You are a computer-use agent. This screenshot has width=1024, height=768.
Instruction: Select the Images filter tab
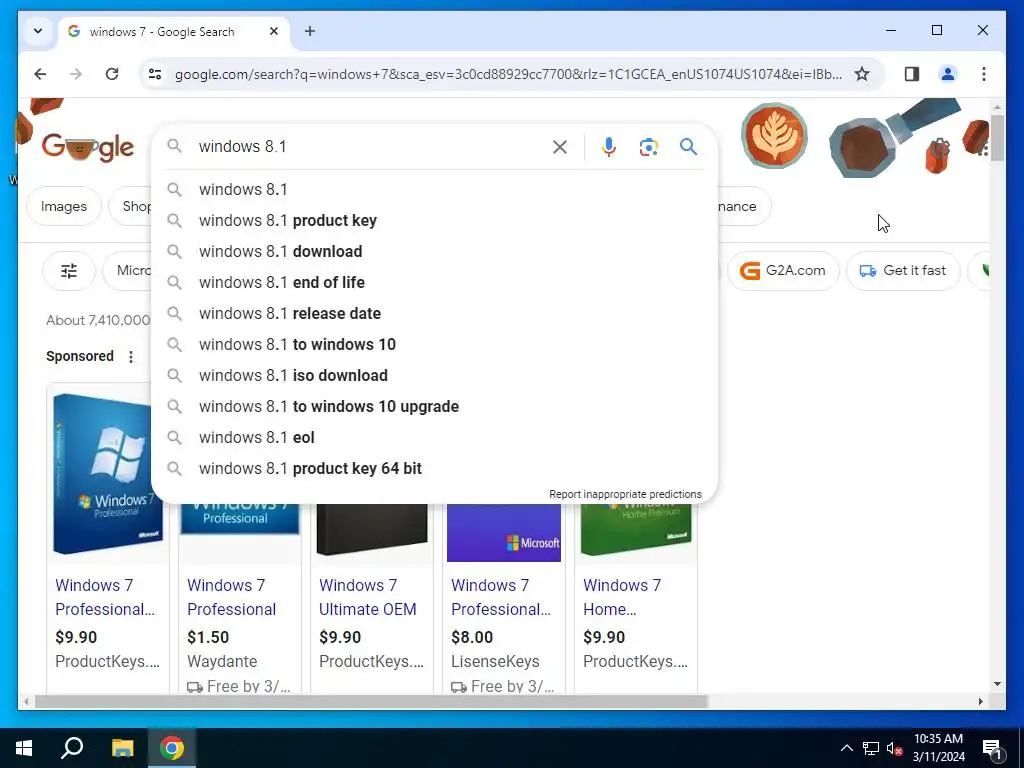click(63, 206)
